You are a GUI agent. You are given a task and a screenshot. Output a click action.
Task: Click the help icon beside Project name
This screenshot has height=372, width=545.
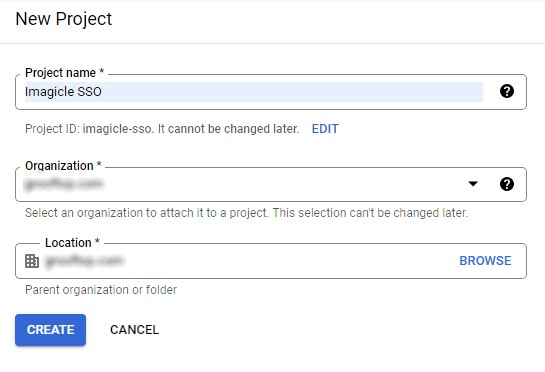click(x=507, y=91)
